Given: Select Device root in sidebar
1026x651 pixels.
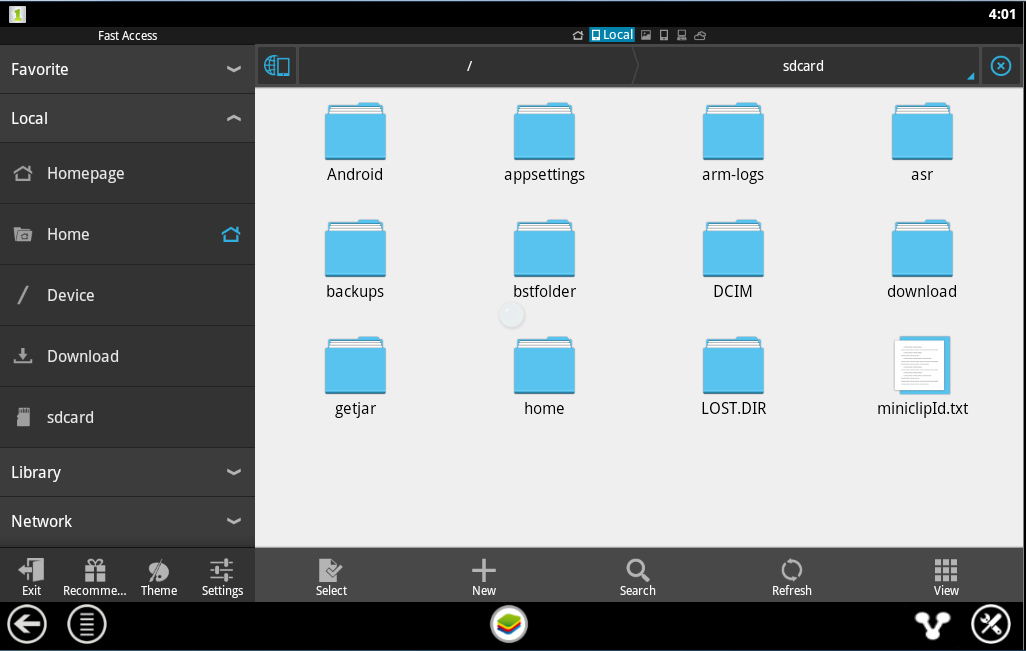Looking at the screenshot, I should tap(127, 295).
